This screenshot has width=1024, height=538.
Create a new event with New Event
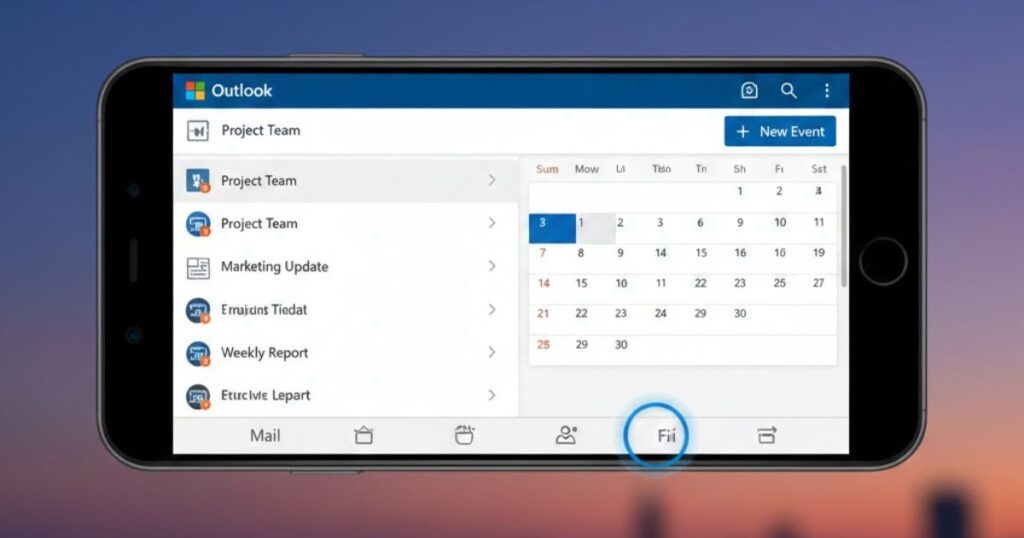point(780,131)
